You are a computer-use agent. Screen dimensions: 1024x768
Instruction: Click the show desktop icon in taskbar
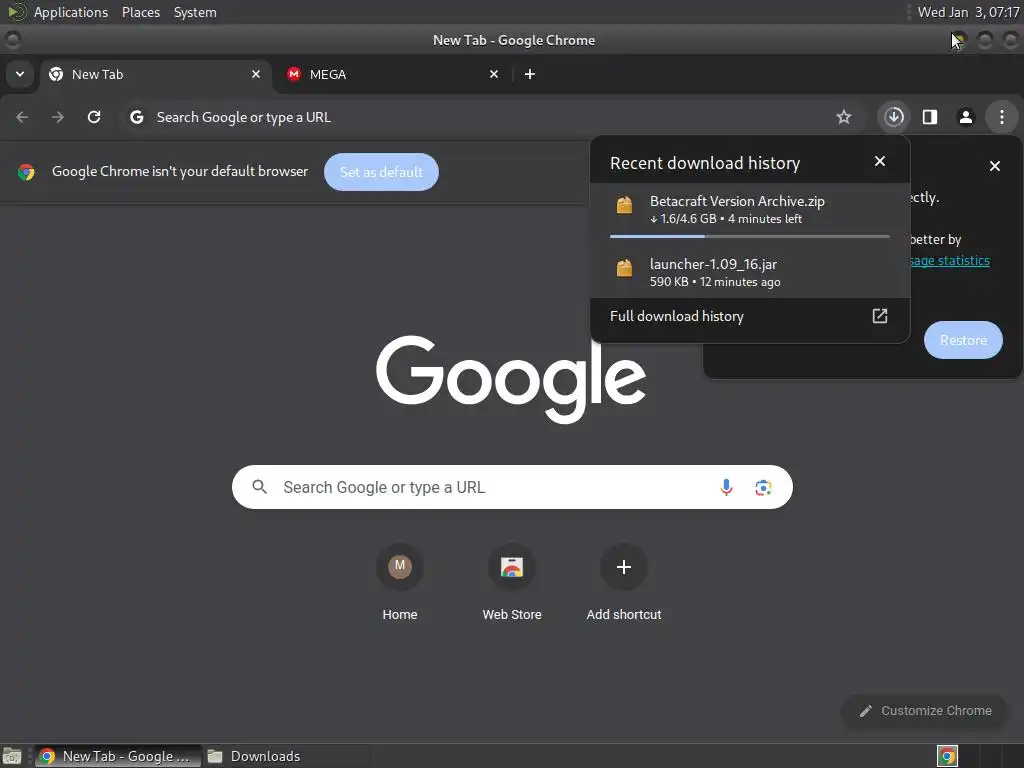(12, 756)
